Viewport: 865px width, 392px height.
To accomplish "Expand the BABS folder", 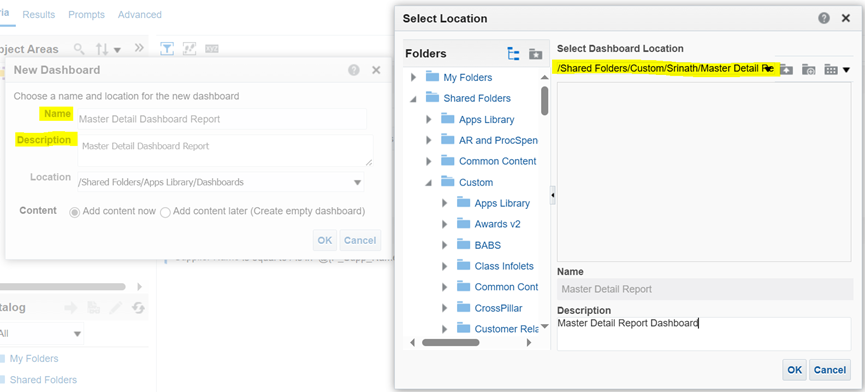I will tap(444, 245).
